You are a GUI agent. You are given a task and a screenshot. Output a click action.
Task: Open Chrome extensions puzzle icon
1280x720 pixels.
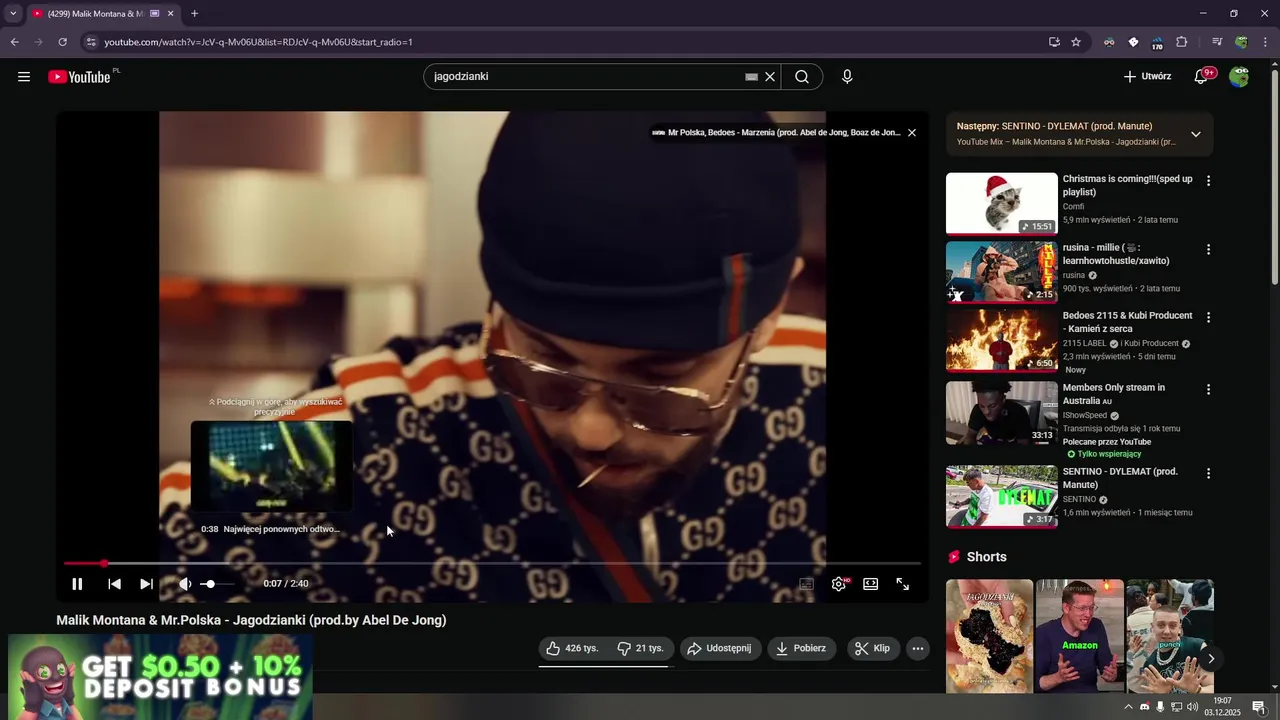1181,42
